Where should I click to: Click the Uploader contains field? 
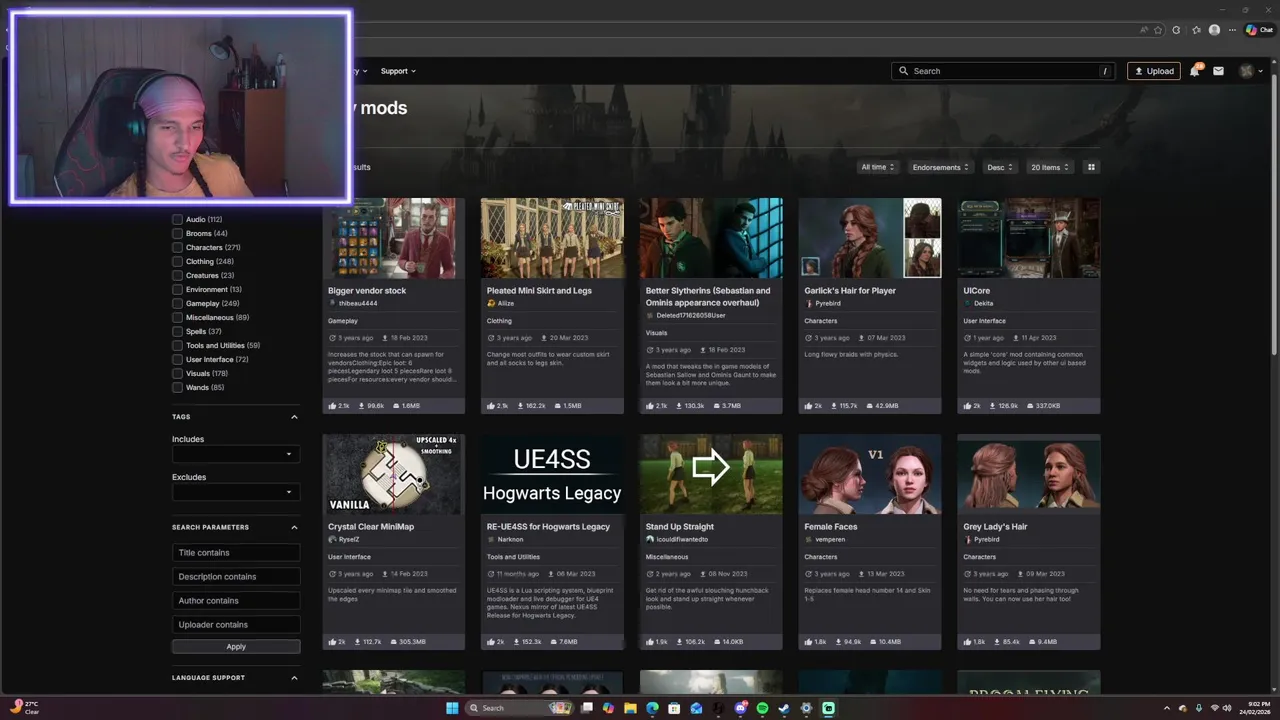click(236, 624)
